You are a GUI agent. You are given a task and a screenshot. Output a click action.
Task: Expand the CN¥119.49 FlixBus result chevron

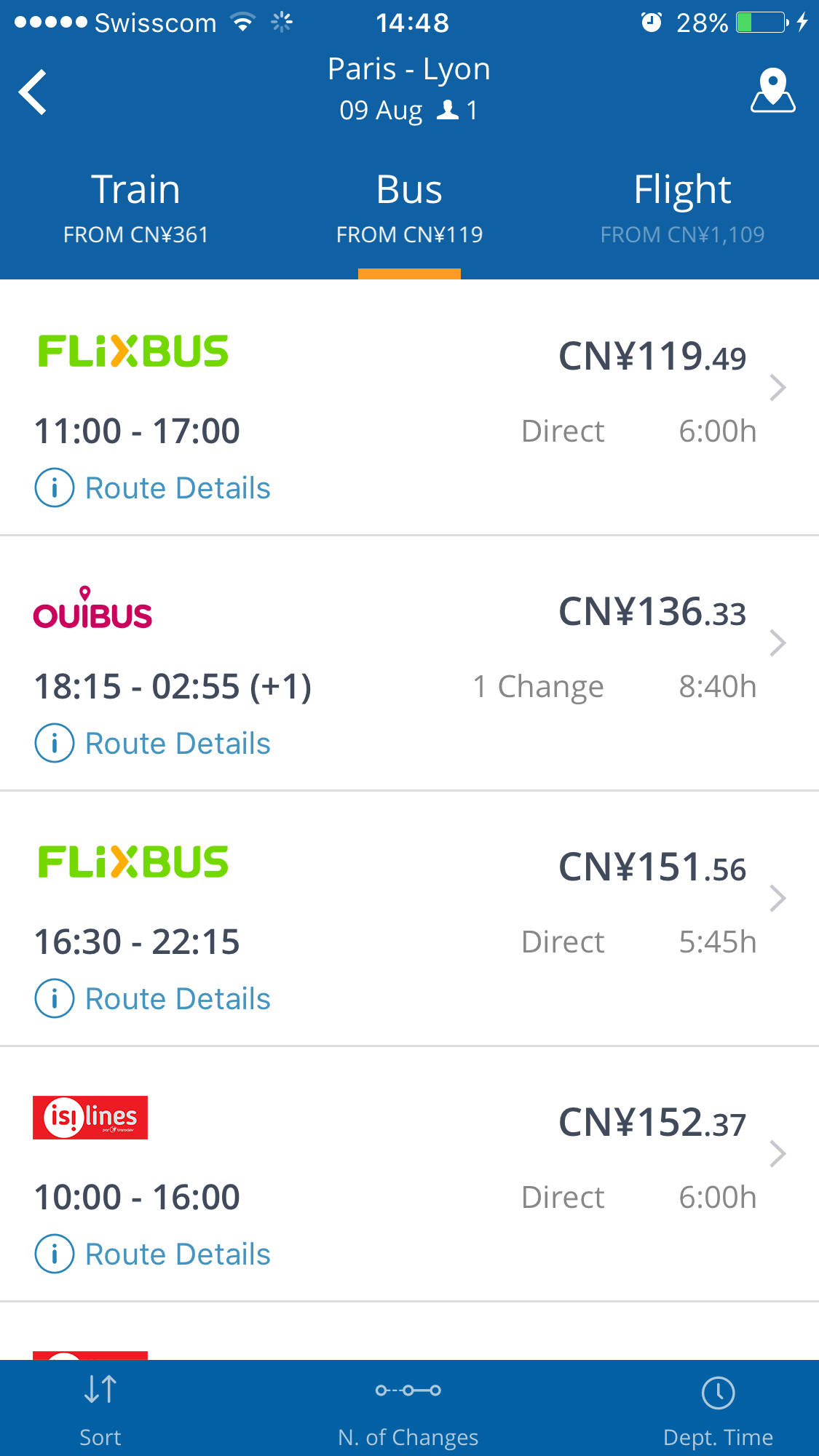coord(778,388)
